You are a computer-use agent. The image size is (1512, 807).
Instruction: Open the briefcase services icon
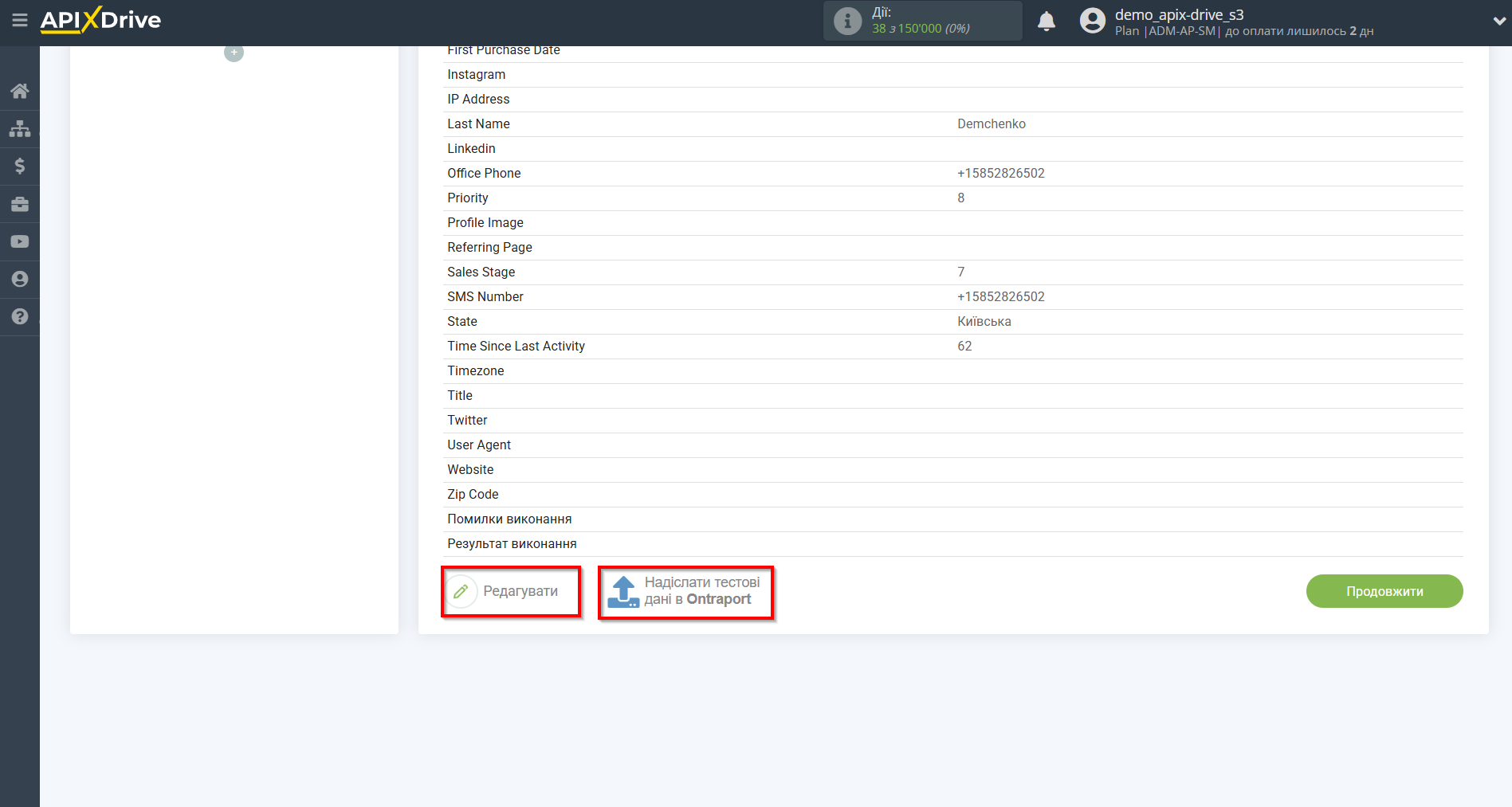[x=20, y=204]
